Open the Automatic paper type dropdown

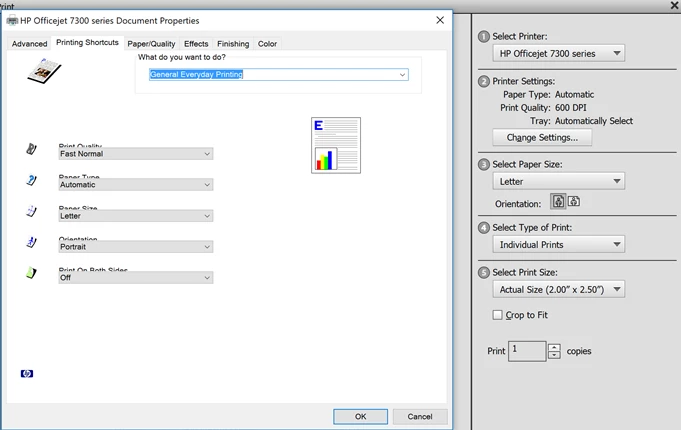tap(136, 185)
